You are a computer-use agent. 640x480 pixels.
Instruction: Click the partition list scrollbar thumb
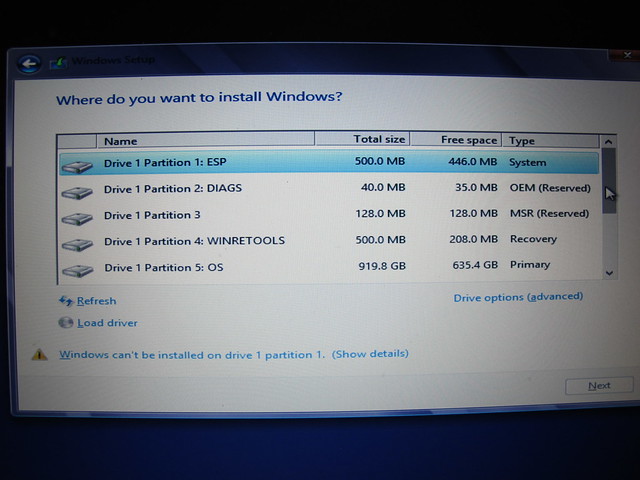(609, 181)
